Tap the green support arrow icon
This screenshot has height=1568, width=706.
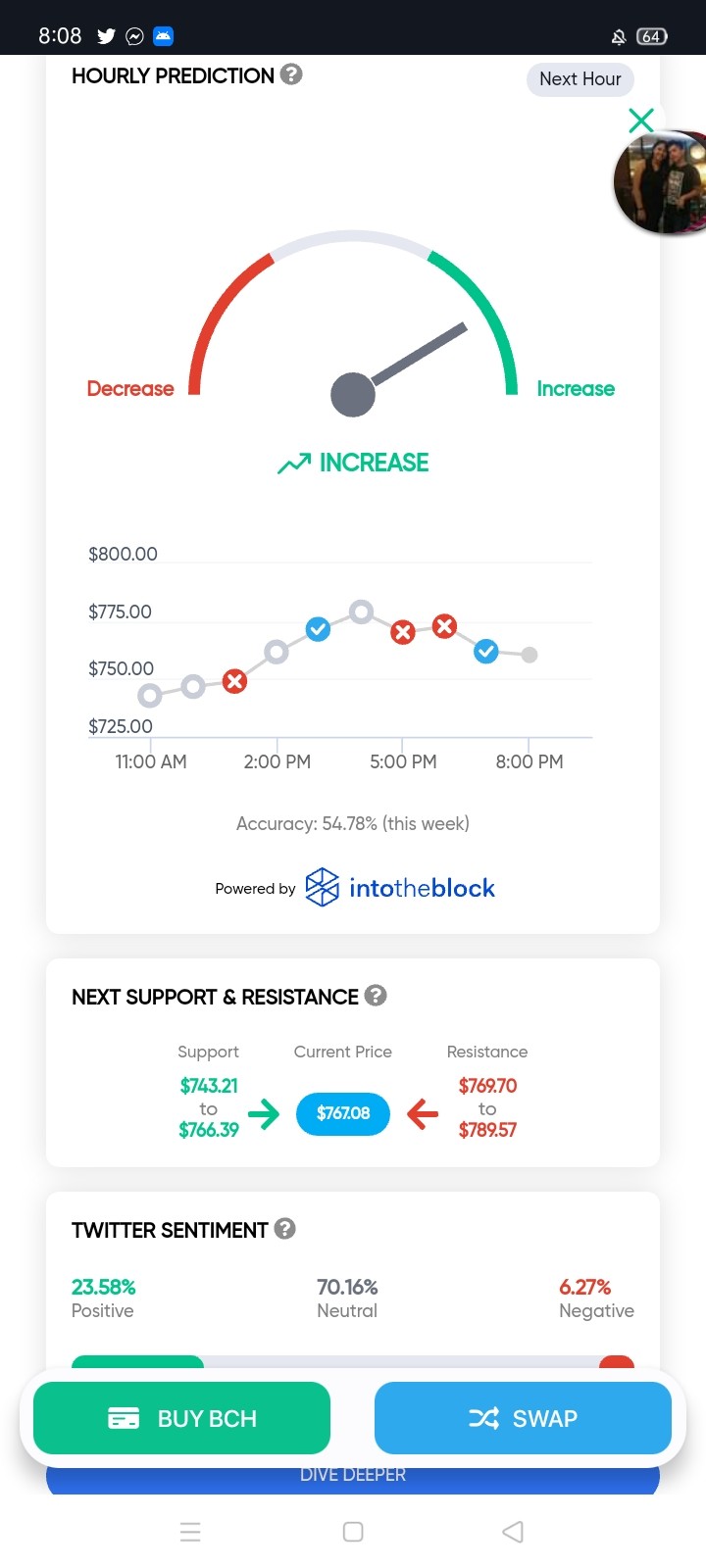pos(264,1113)
